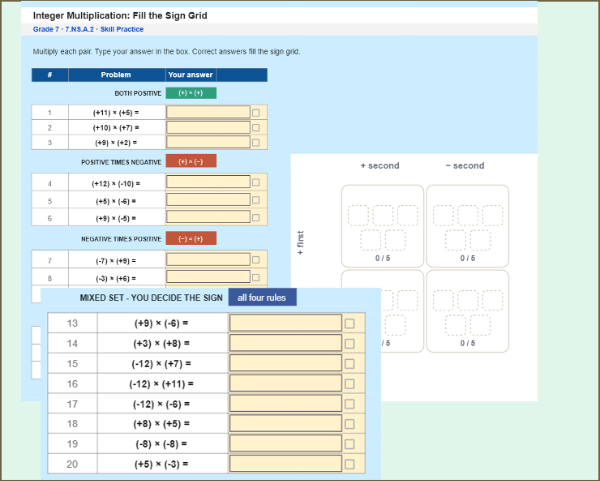
Task: Click answer box for (+10) × (+7)
Action: [208, 127]
